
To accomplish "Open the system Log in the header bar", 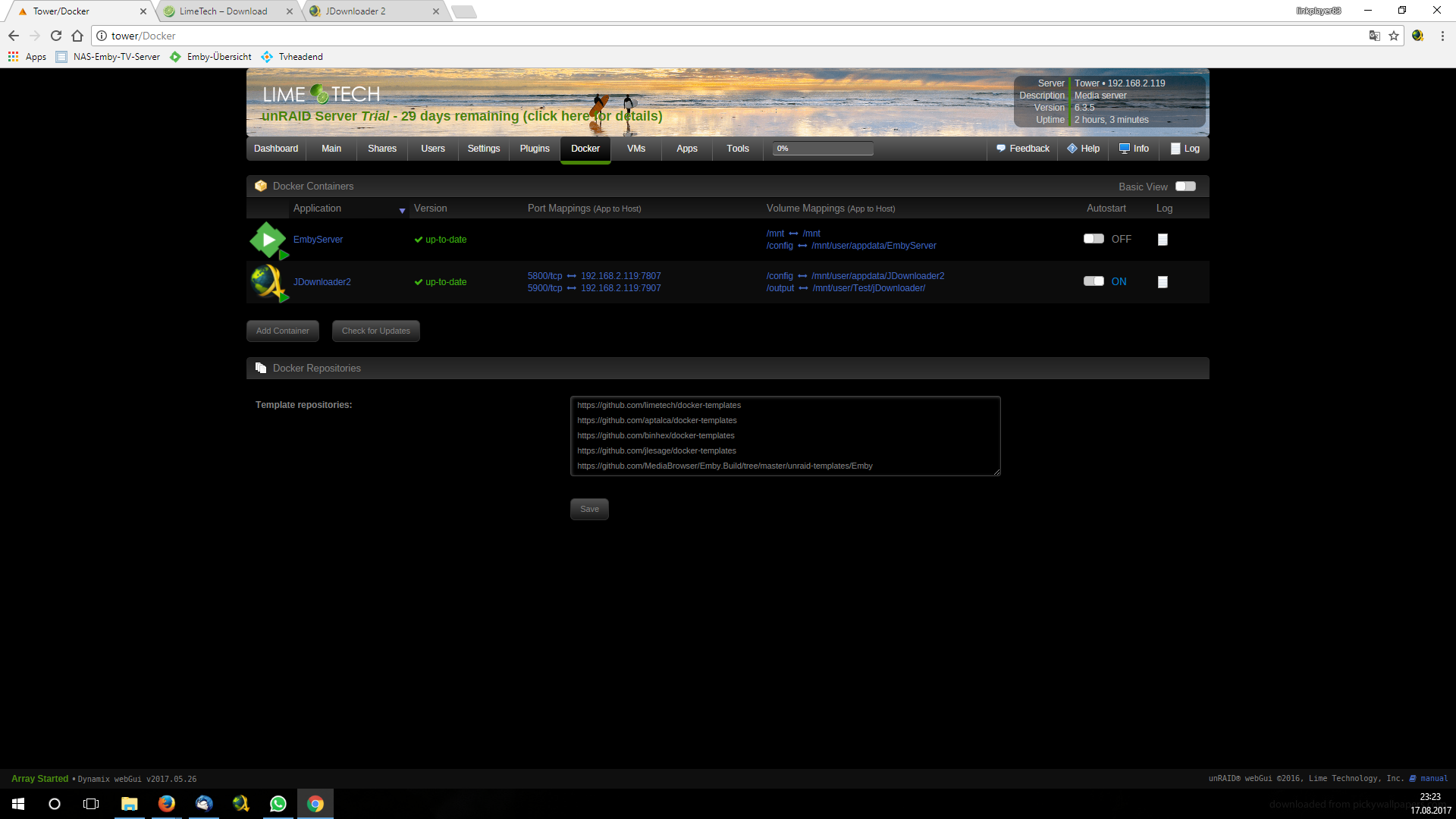I will [1185, 149].
